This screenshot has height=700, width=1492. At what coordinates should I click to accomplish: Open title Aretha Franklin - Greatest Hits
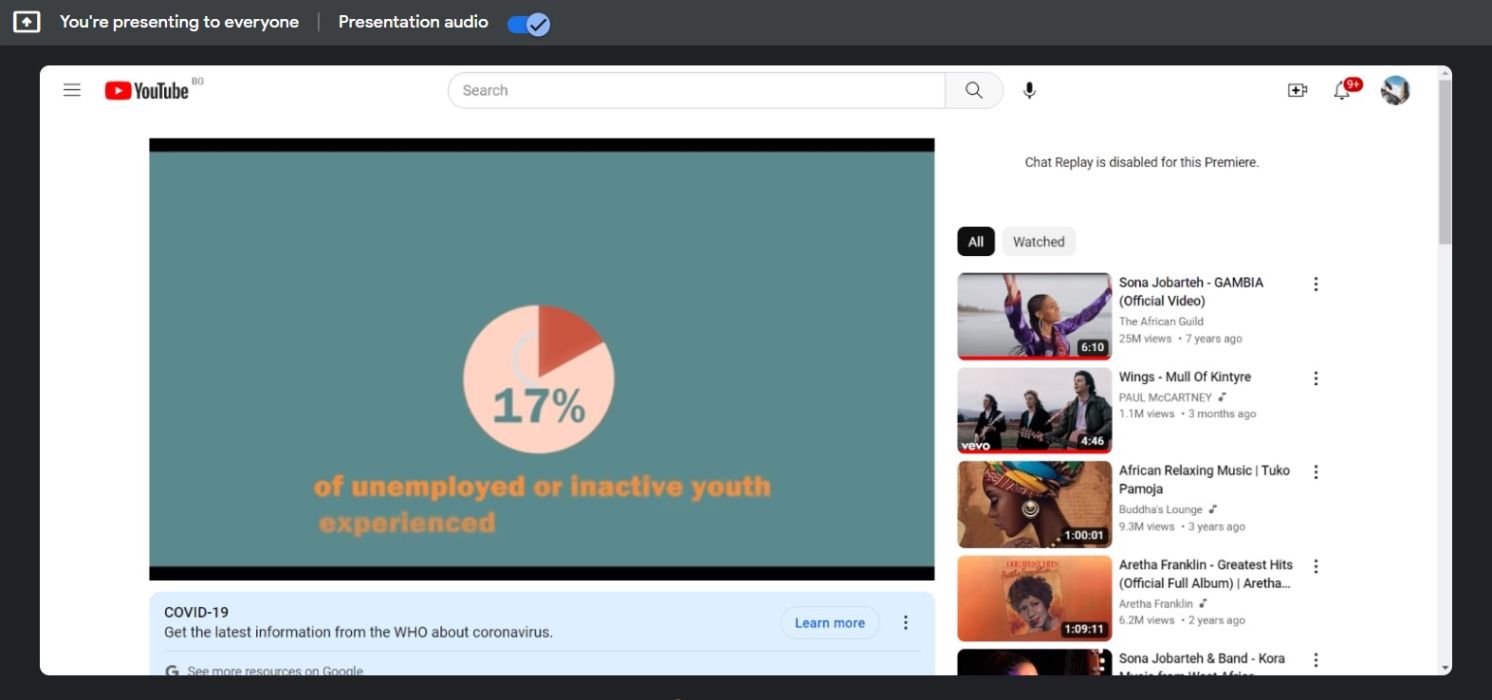click(x=1206, y=574)
